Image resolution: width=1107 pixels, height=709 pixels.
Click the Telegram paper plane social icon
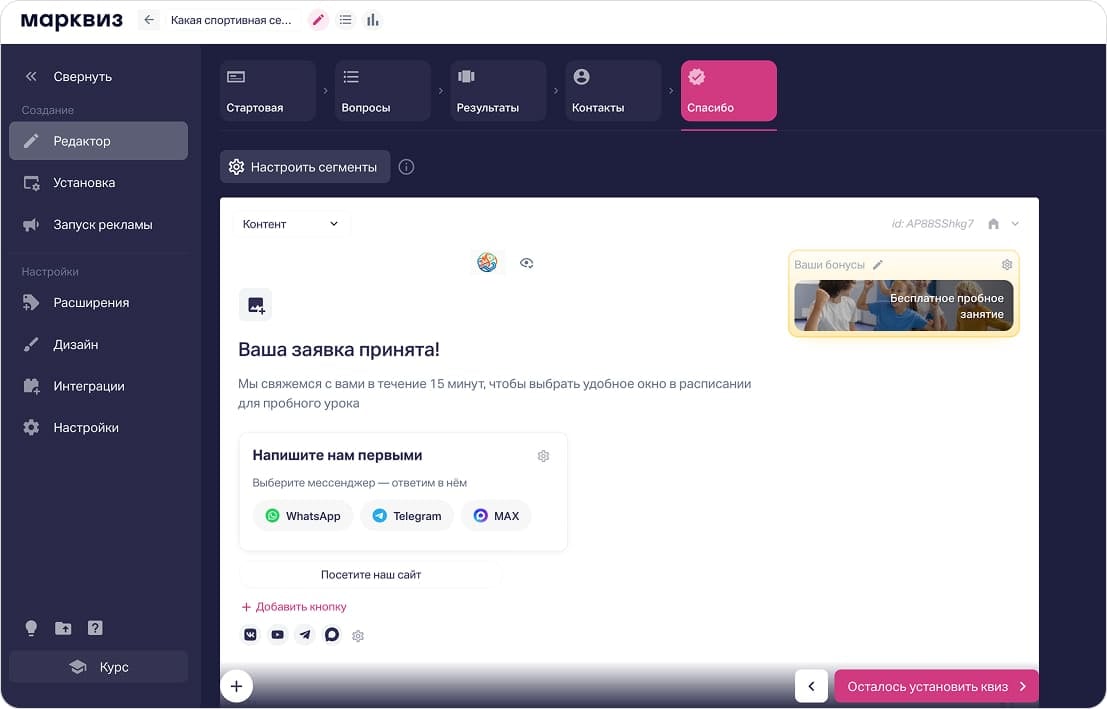[304, 635]
